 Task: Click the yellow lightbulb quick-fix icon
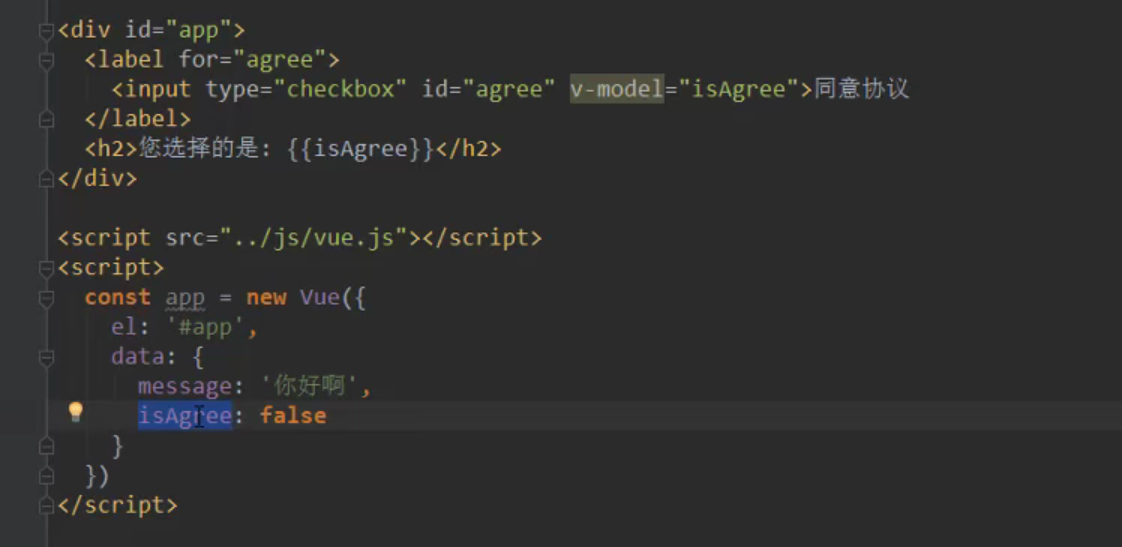[x=76, y=412]
